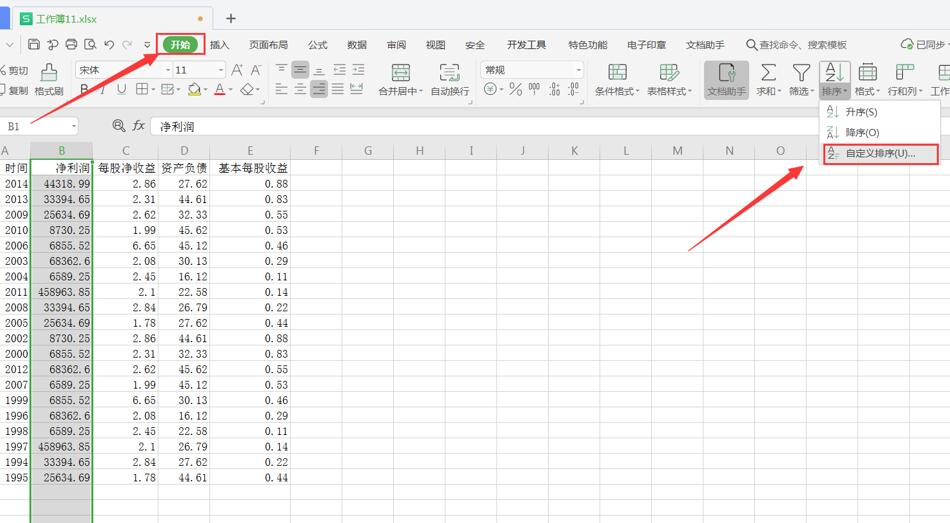Decrease decimal places icon
Viewport: 950px width, 523px height.
click(x=574, y=90)
